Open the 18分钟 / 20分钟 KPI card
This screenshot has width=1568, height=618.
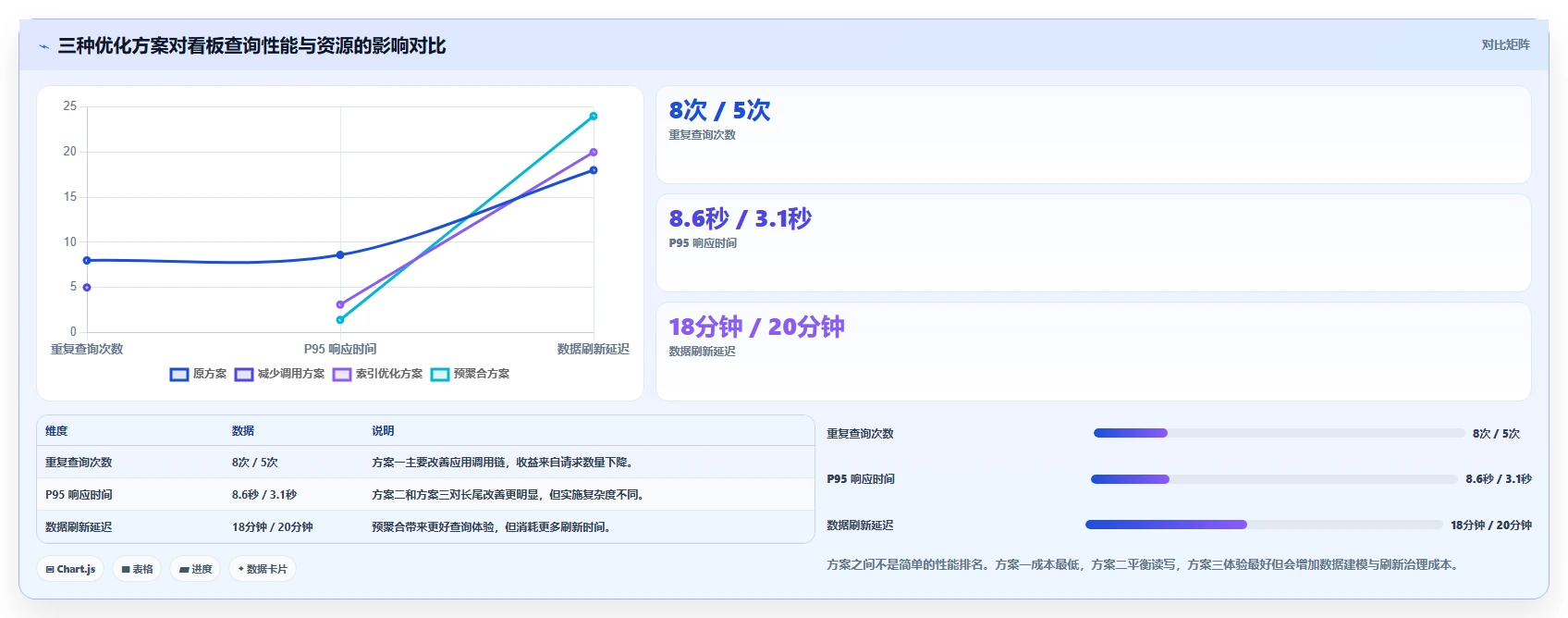1094,352
